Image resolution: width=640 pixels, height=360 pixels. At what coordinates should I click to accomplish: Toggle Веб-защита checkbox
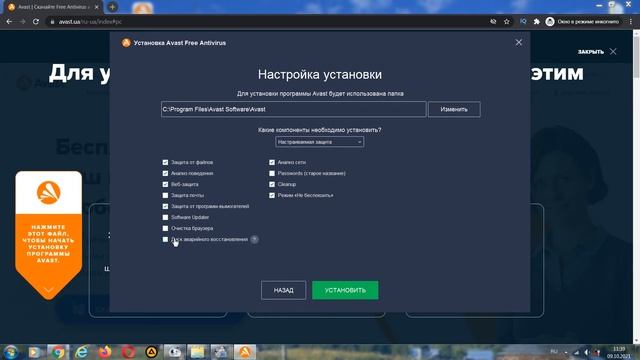tap(165, 184)
